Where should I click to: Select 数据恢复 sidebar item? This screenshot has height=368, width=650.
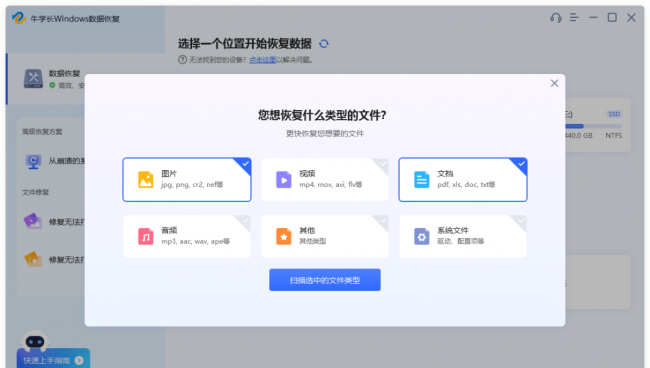tap(46, 79)
